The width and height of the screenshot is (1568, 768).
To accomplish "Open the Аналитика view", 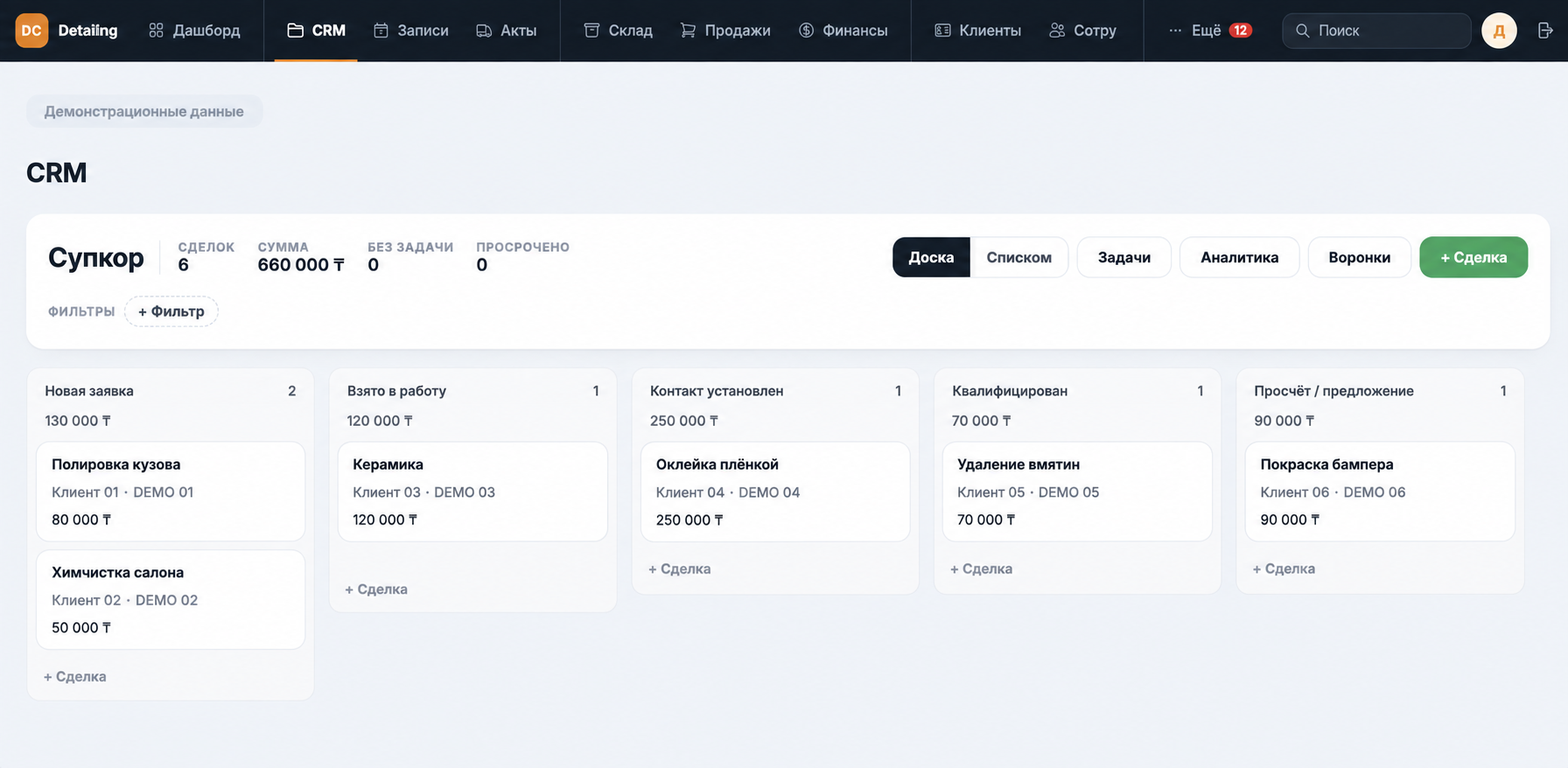I will click(1239, 257).
